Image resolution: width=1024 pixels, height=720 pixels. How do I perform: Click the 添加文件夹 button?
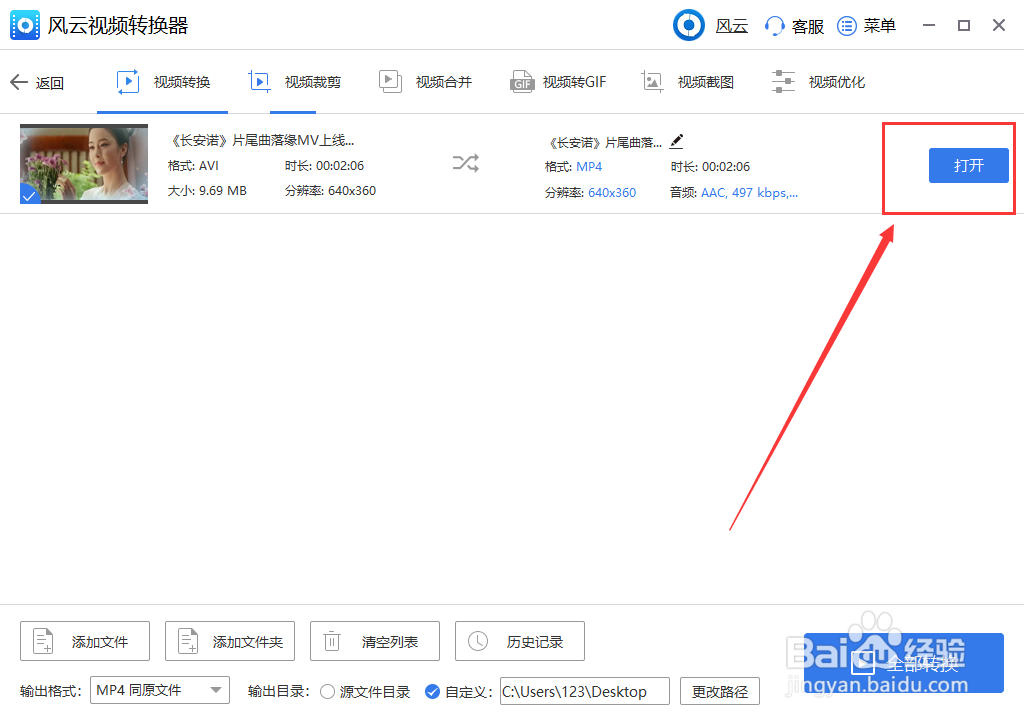[x=230, y=641]
